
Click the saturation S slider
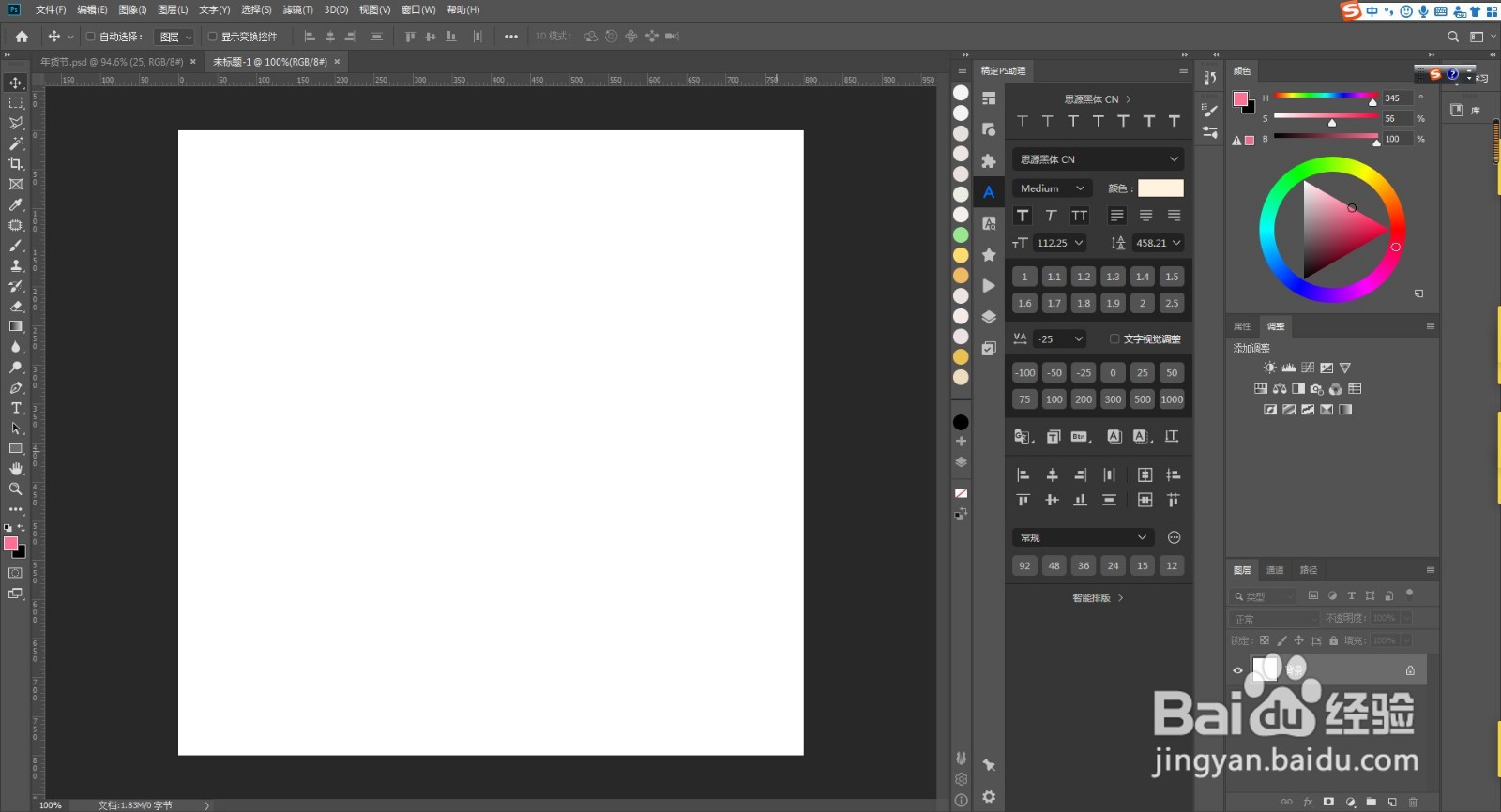(x=1326, y=116)
